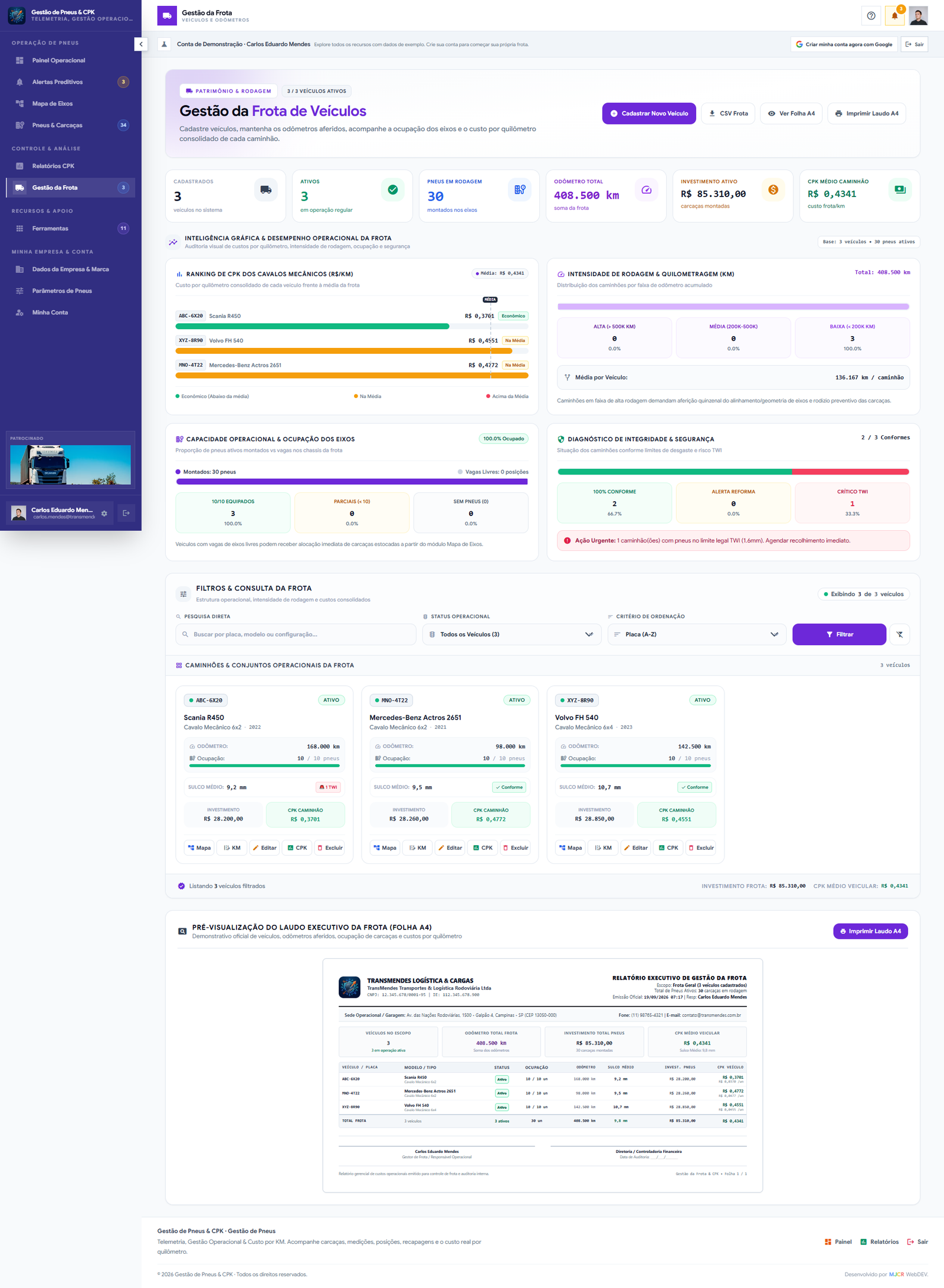
Task: Click the sponsored truck advertisement image
Action: [71, 465]
